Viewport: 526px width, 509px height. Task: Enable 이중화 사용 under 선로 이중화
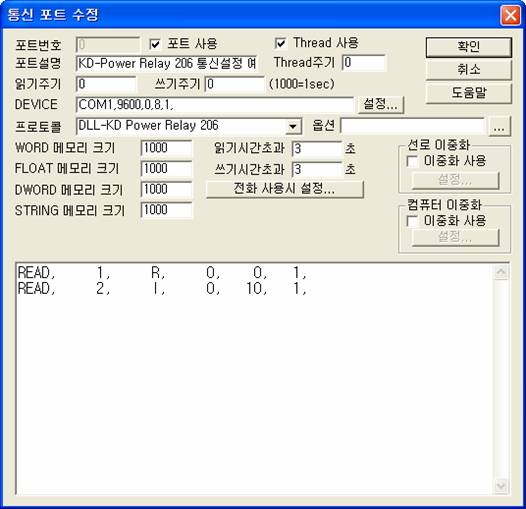pyautogui.click(x=412, y=161)
